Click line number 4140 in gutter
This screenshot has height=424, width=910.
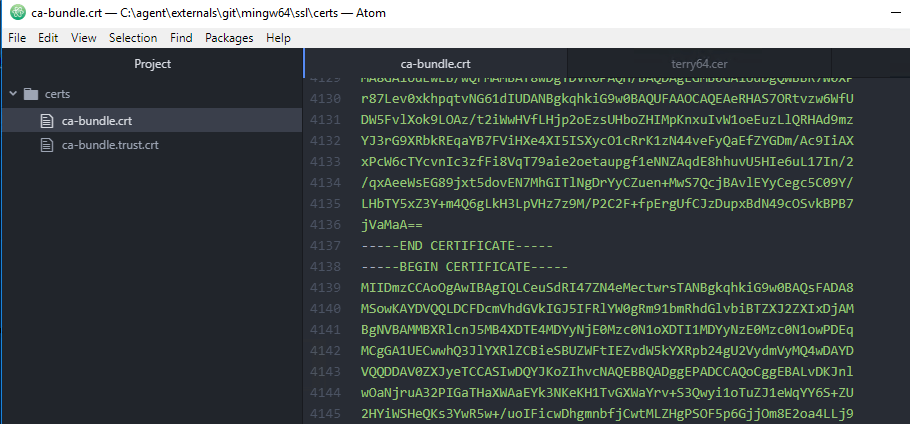tap(325, 309)
